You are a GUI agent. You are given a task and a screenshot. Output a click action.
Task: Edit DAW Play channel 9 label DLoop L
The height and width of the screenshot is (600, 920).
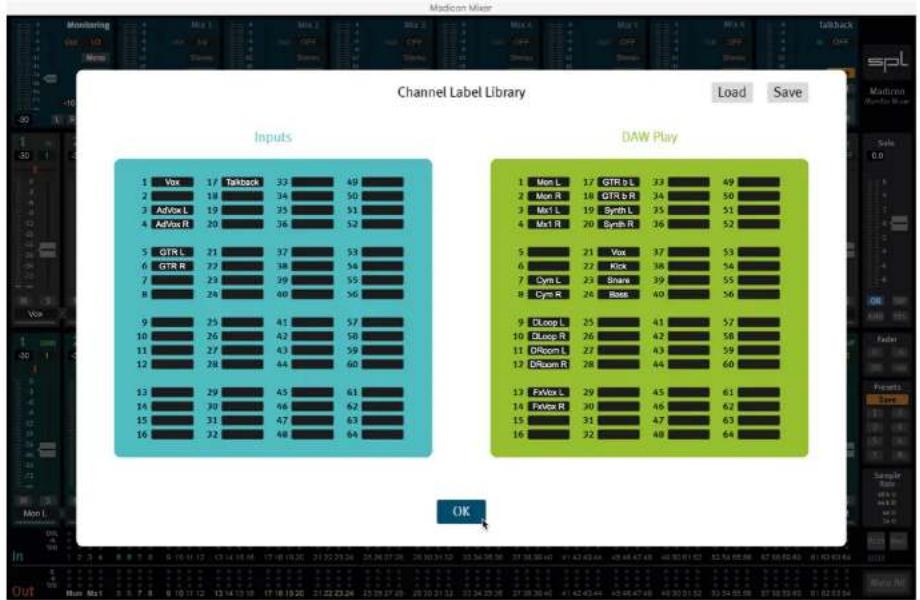coord(549,322)
